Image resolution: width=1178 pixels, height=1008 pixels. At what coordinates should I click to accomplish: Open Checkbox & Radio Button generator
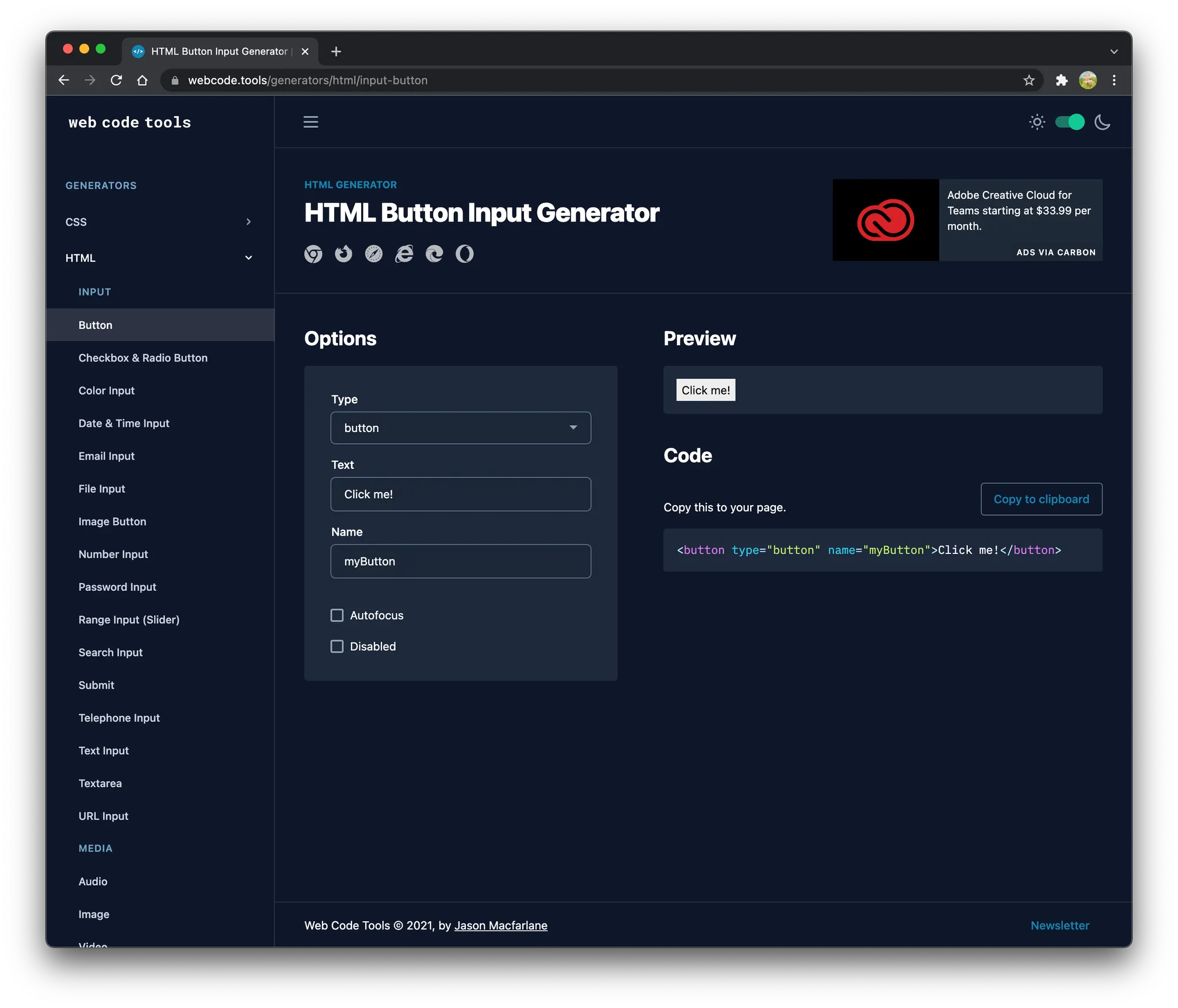coord(143,358)
